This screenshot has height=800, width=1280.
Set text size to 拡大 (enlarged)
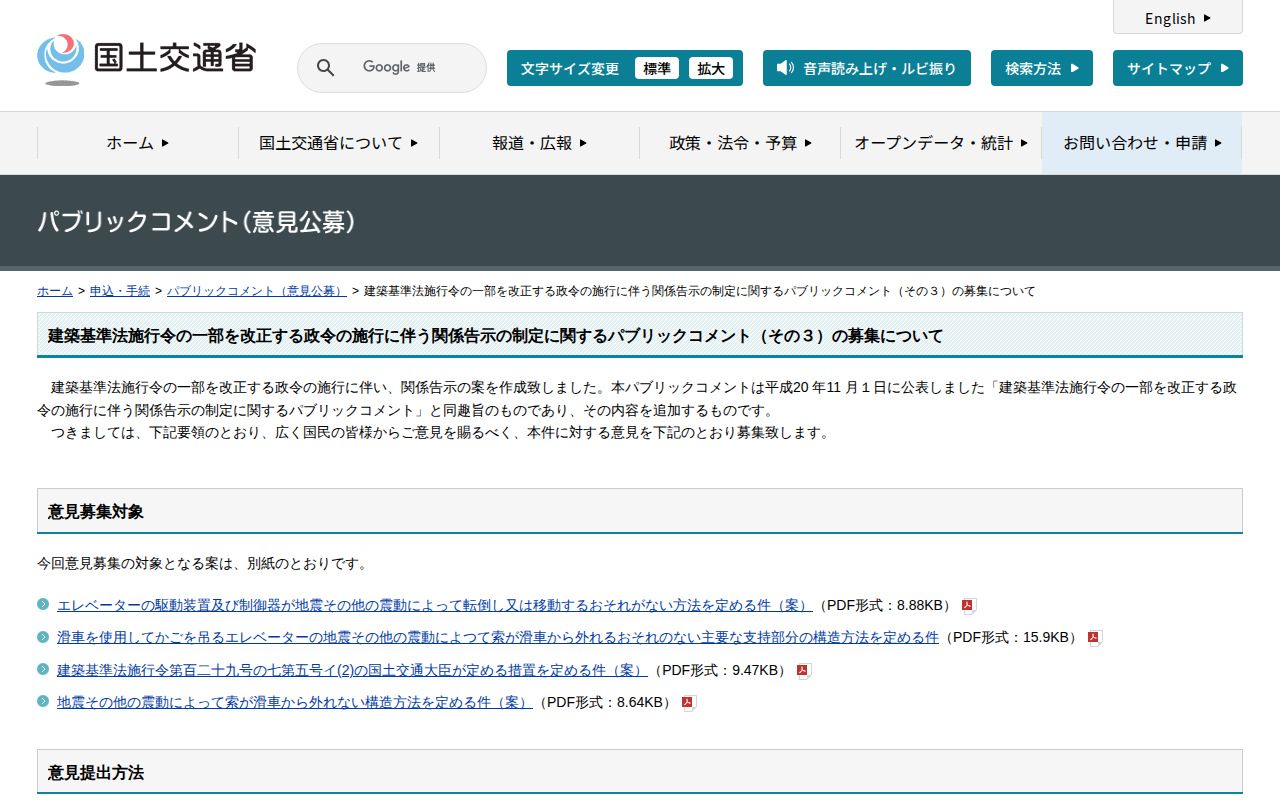(711, 68)
